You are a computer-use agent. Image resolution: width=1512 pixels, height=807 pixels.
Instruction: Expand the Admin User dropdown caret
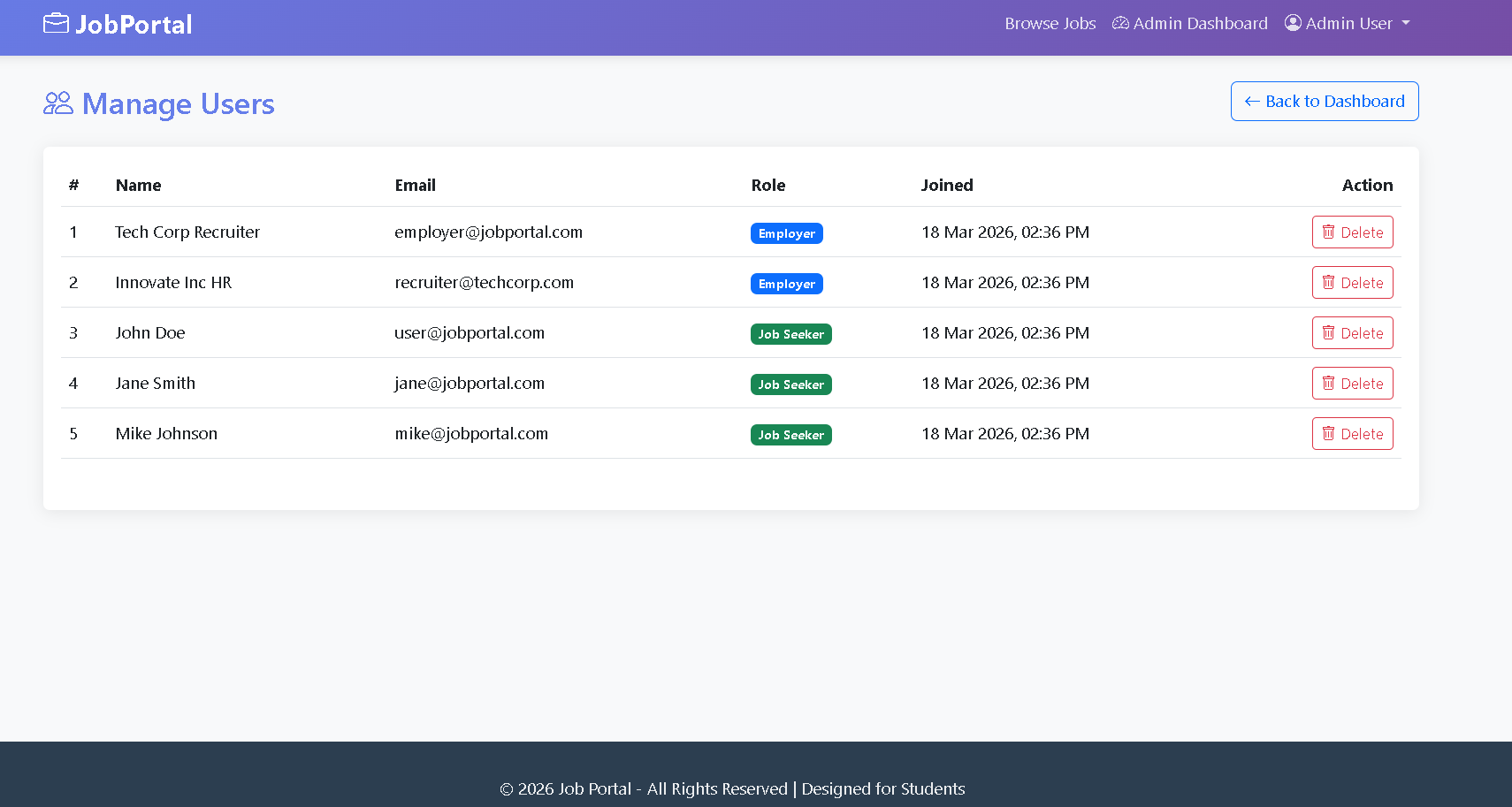[x=1406, y=24]
